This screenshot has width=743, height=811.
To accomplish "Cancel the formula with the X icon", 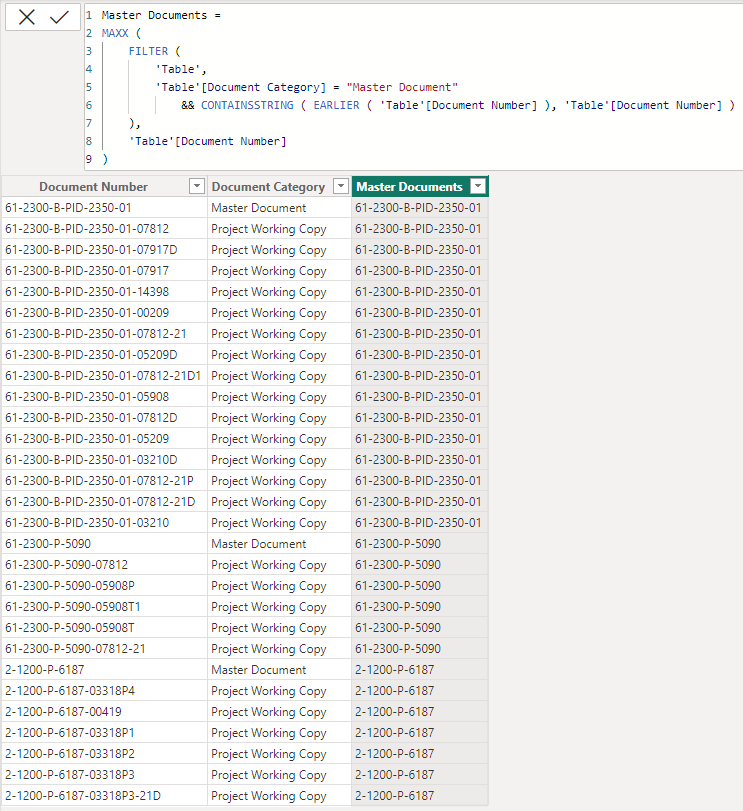I will 26,17.
